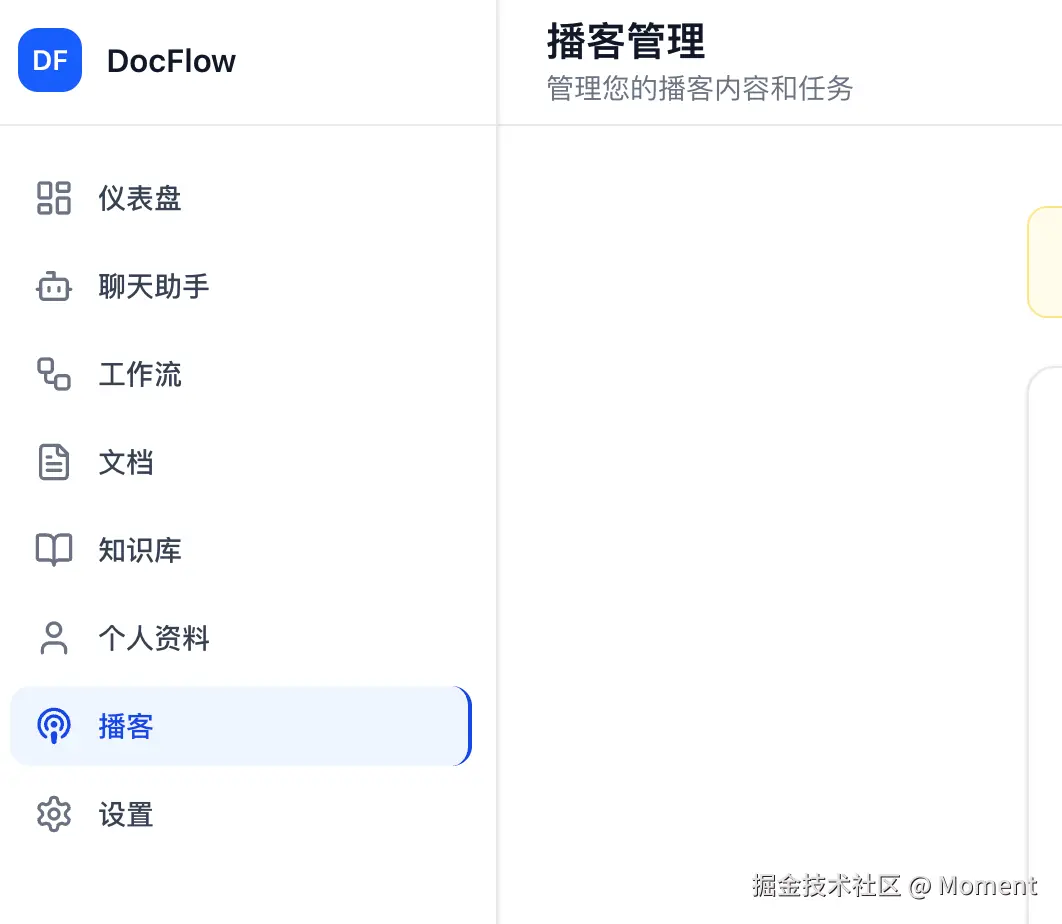The height and width of the screenshot is (924, 1062).
Task: Click the DocFlow brand name
Action: click(171, 61)
